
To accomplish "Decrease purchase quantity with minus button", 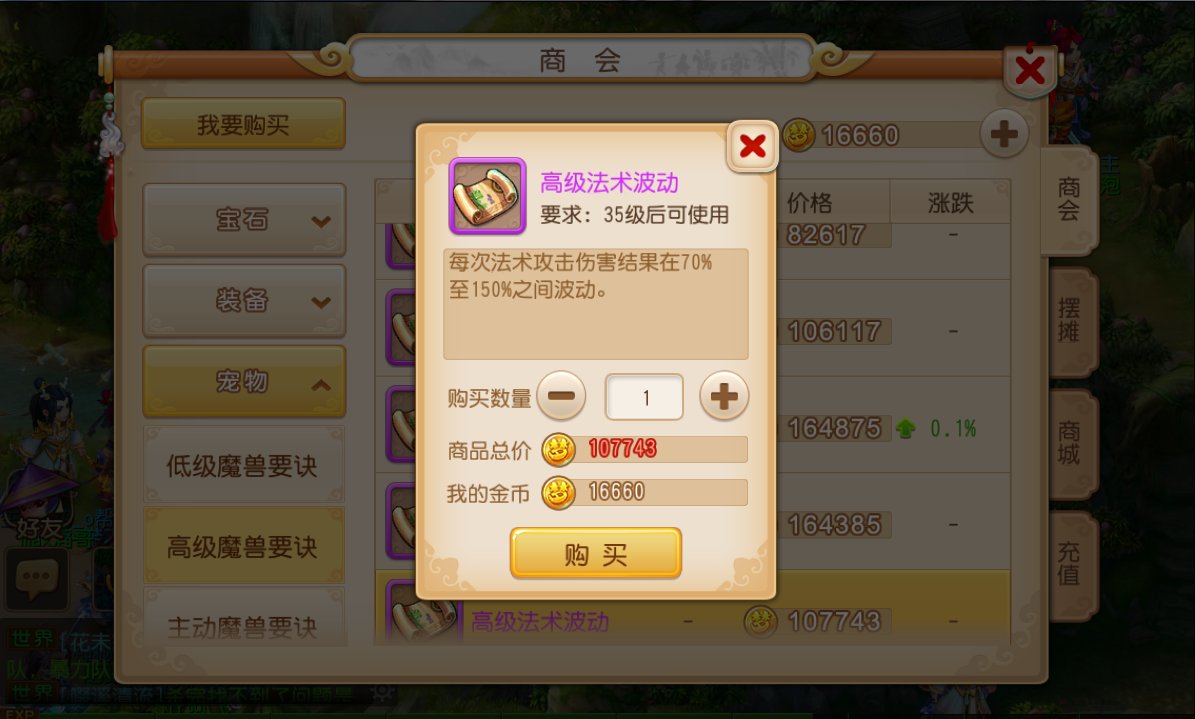I will (562, 396).
